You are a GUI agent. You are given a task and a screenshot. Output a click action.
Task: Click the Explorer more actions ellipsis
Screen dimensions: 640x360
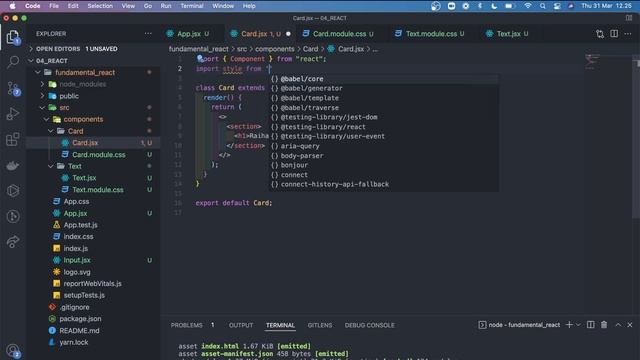coord(148,33)
